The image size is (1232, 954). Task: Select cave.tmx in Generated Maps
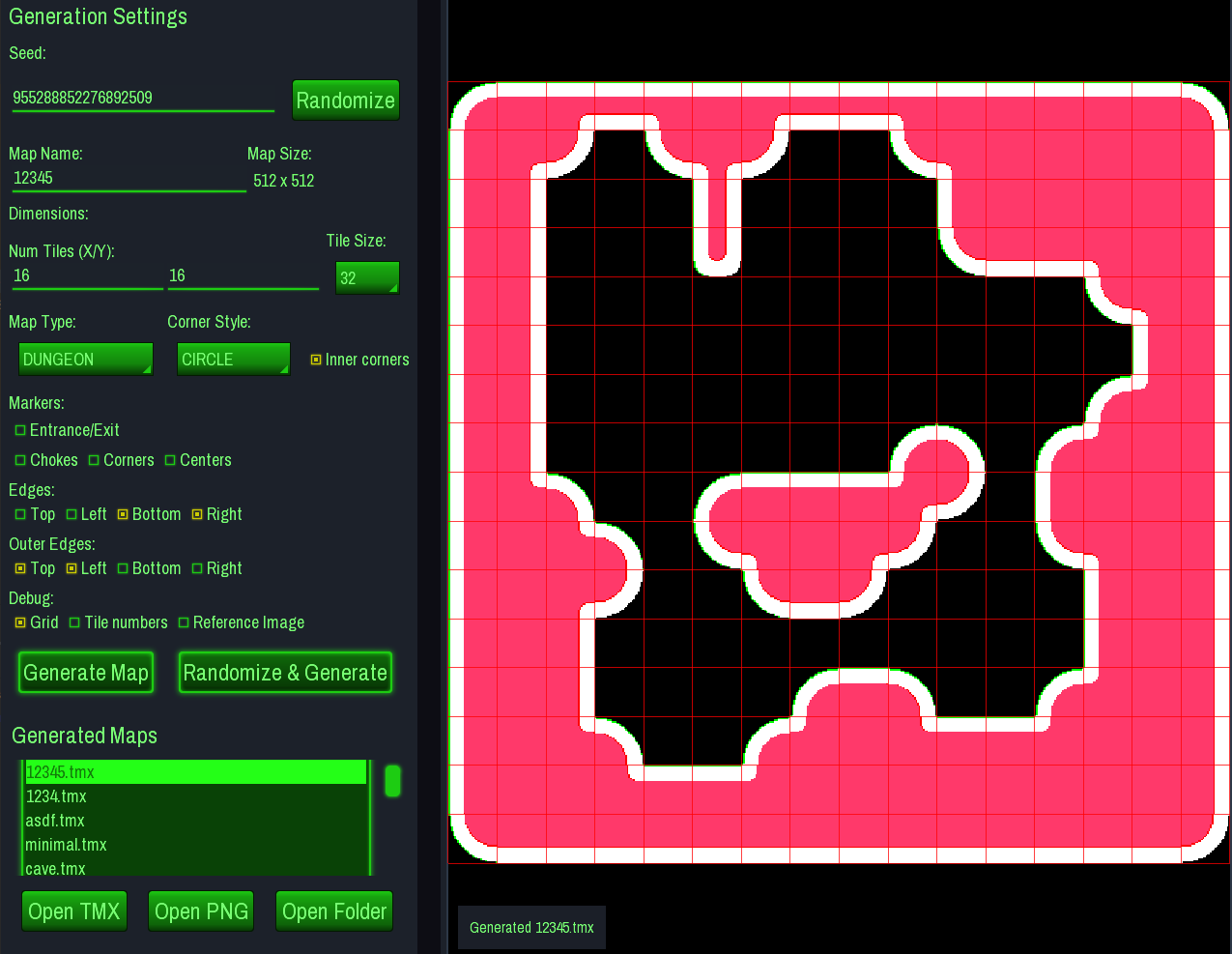pyautogui.click(x=195, y=868)
